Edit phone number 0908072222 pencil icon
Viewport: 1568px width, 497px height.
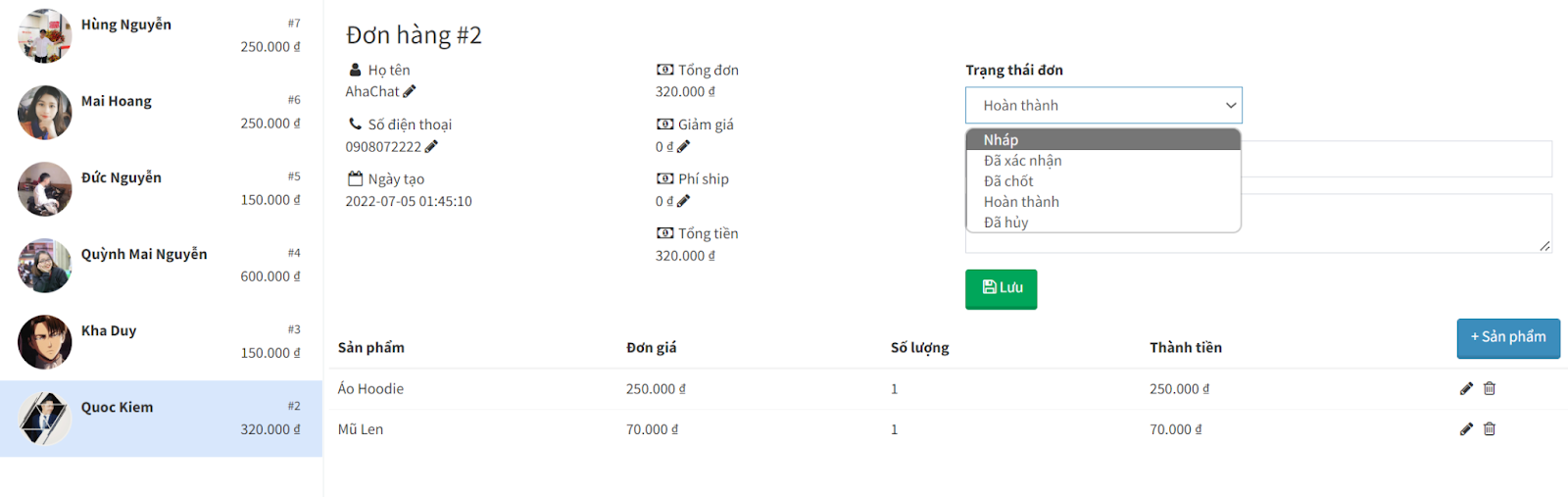click(431, 146)
